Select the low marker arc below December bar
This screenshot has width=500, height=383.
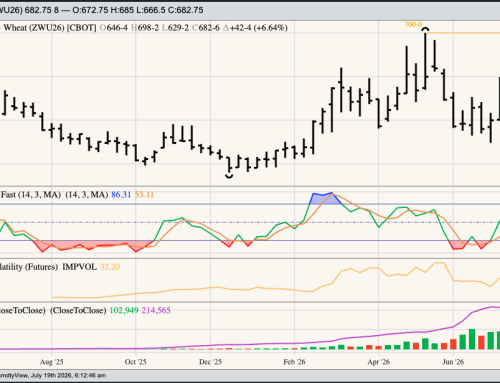click(229, 176)
